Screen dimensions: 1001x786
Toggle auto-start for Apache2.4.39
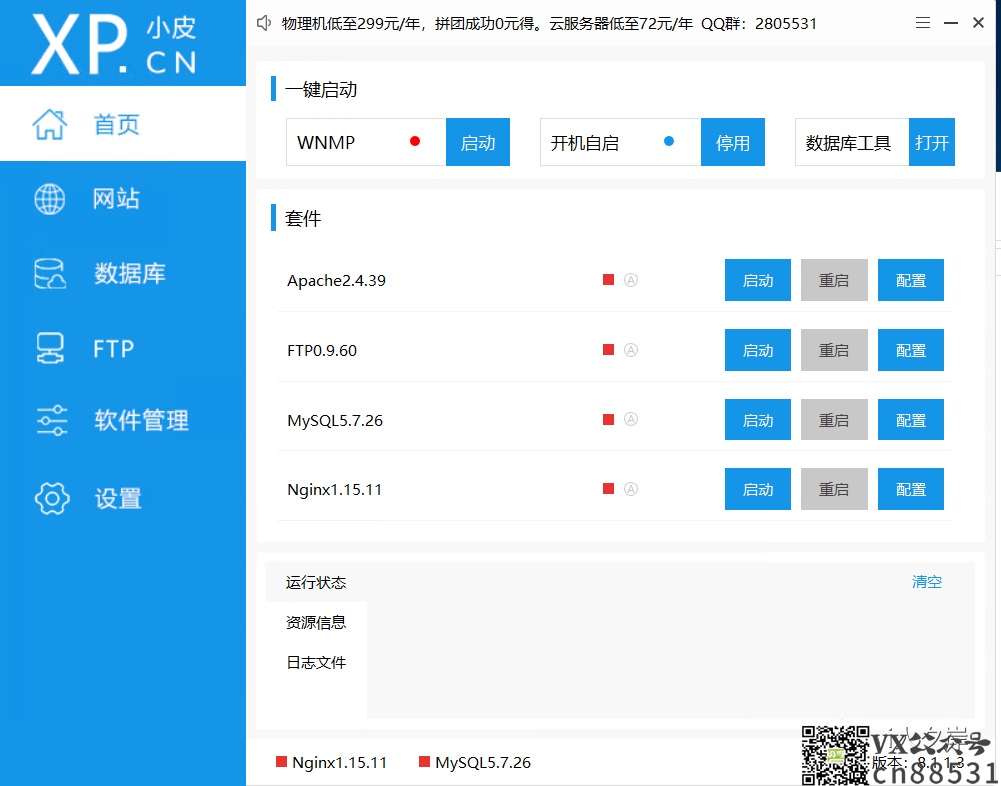point(630,280)
